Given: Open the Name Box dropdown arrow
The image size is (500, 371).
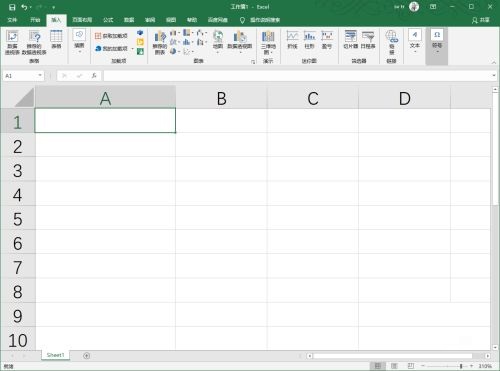Looking at the screenshot, I should [40, 76].
